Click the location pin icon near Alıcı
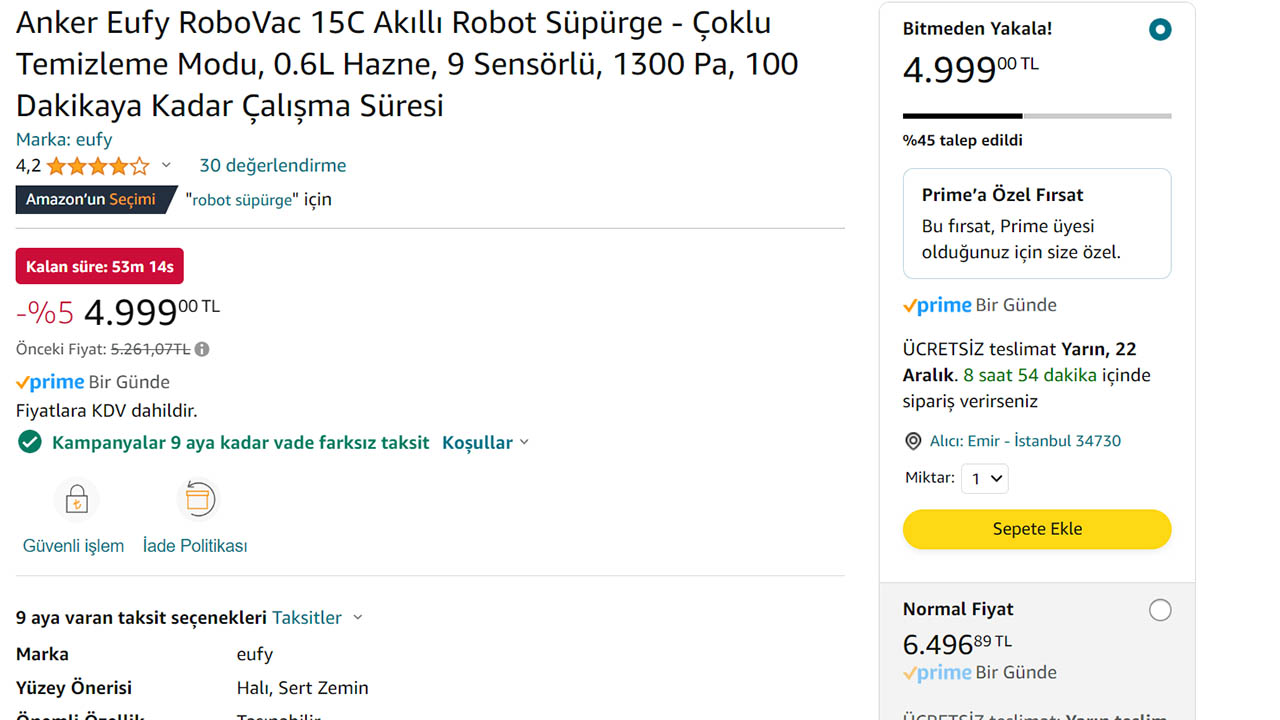1280x720 pixels. [x=912, y=441]
